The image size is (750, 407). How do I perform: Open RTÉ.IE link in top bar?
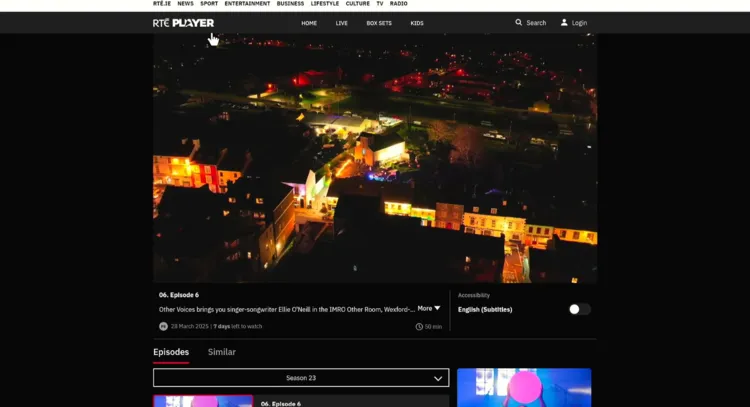pos(162,3)
